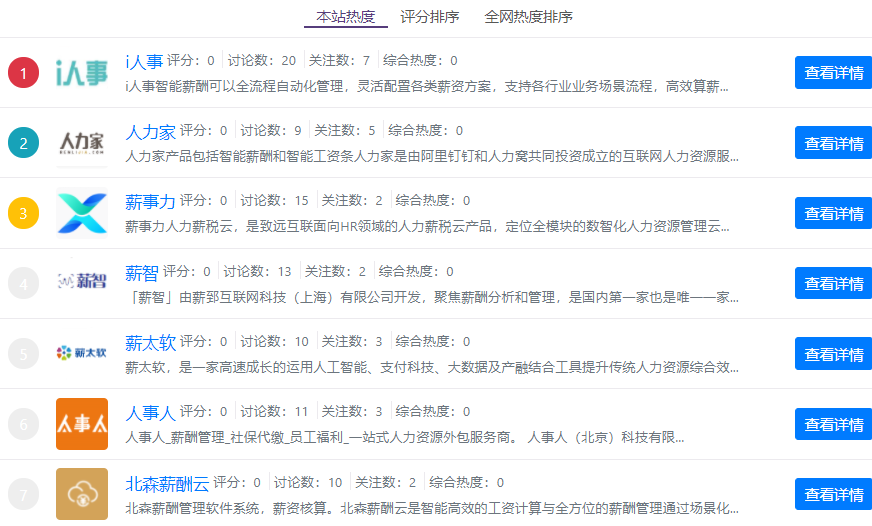The height and width of the screenshot is (526, 872).
Task: Click 查看详情 for 薪事力
Action: [833, 213]
